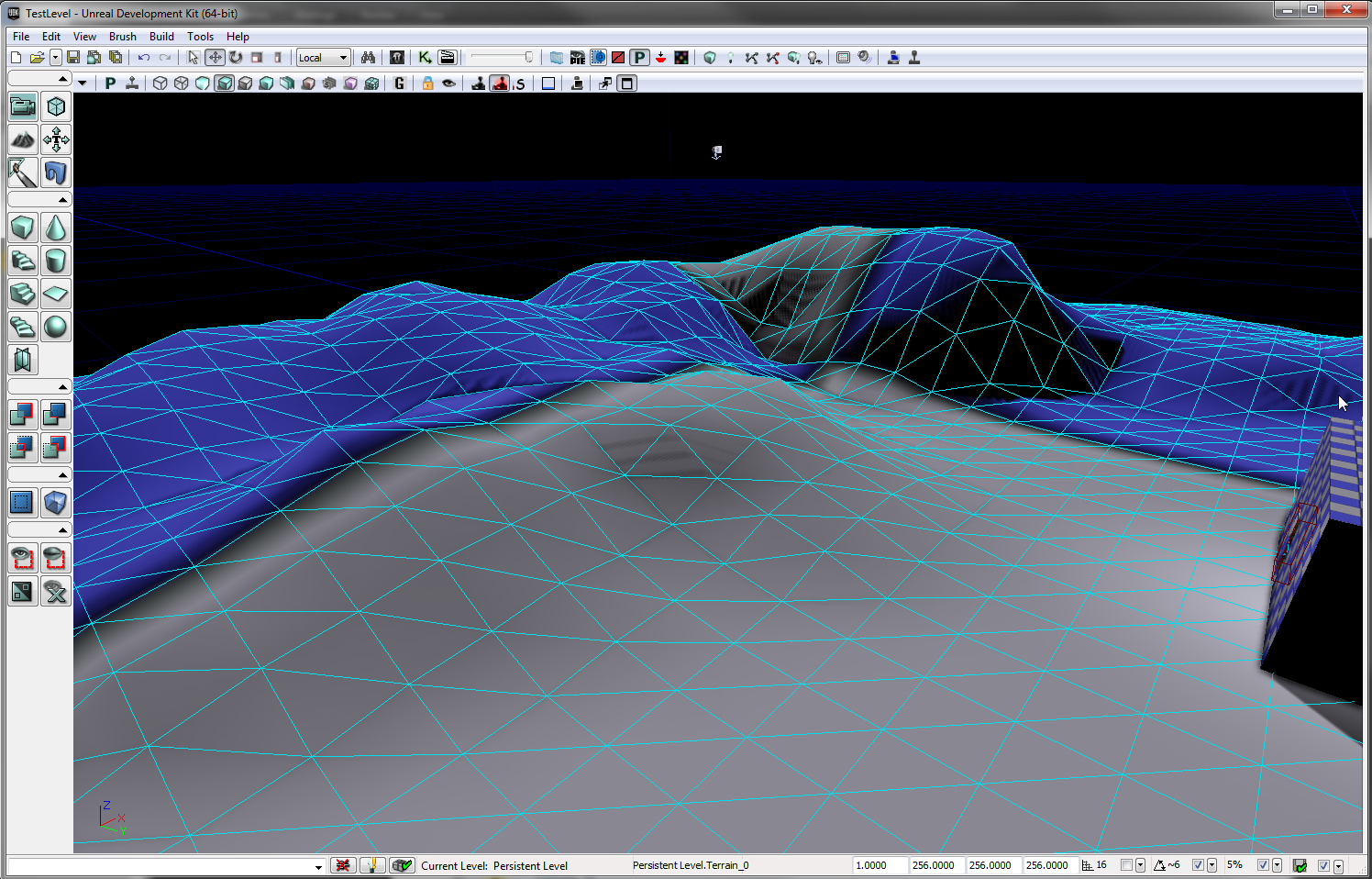Click the CSG Intersect icon

click(x=23, y=448)
